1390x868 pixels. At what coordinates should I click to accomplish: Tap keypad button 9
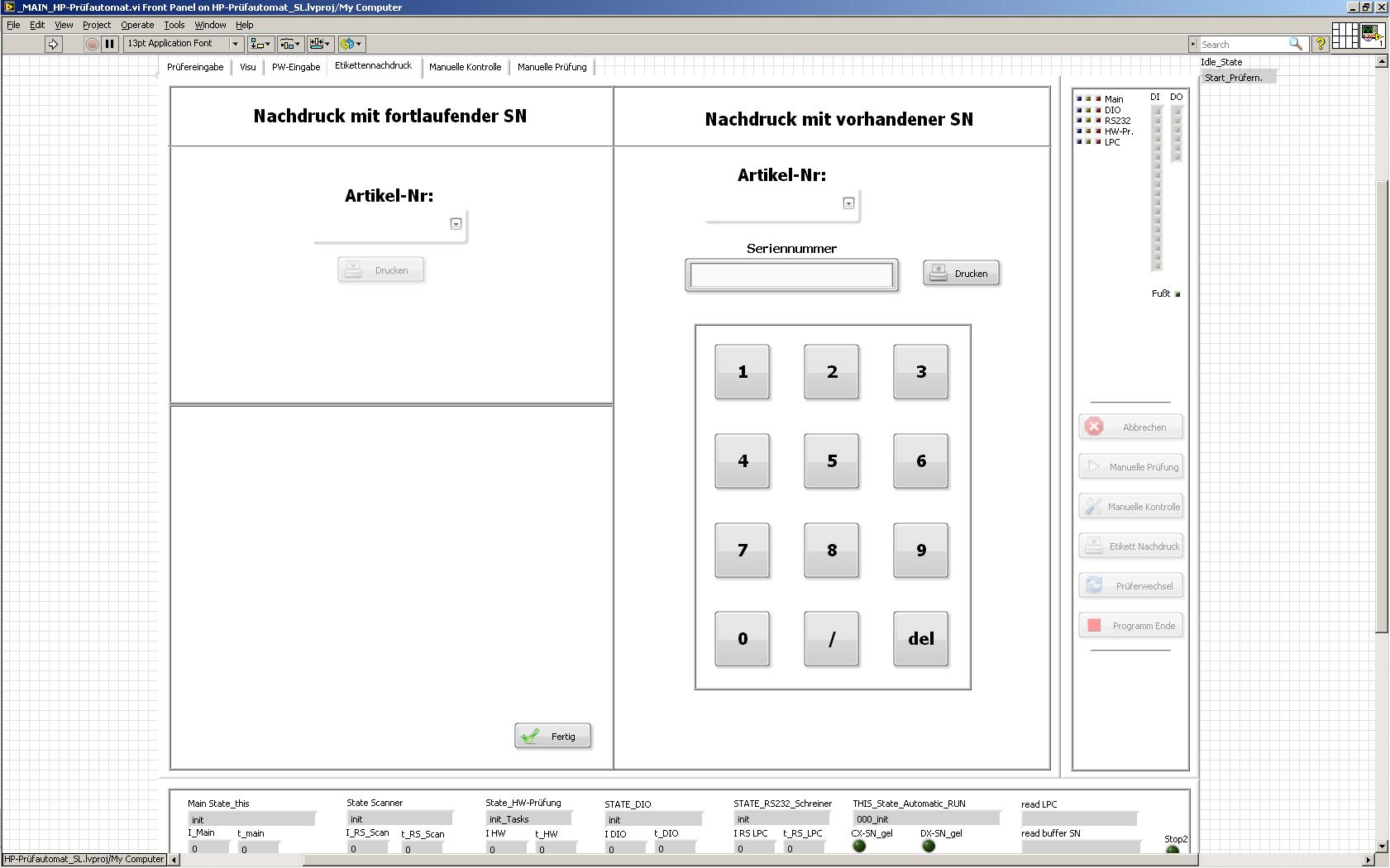tap(921, 551)
